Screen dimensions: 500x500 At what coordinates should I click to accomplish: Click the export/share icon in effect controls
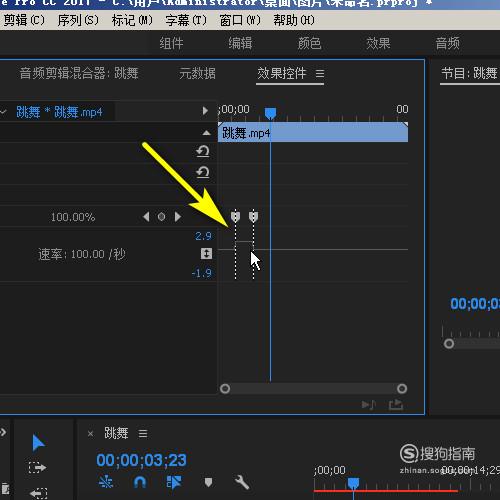(x=396, y=405)
